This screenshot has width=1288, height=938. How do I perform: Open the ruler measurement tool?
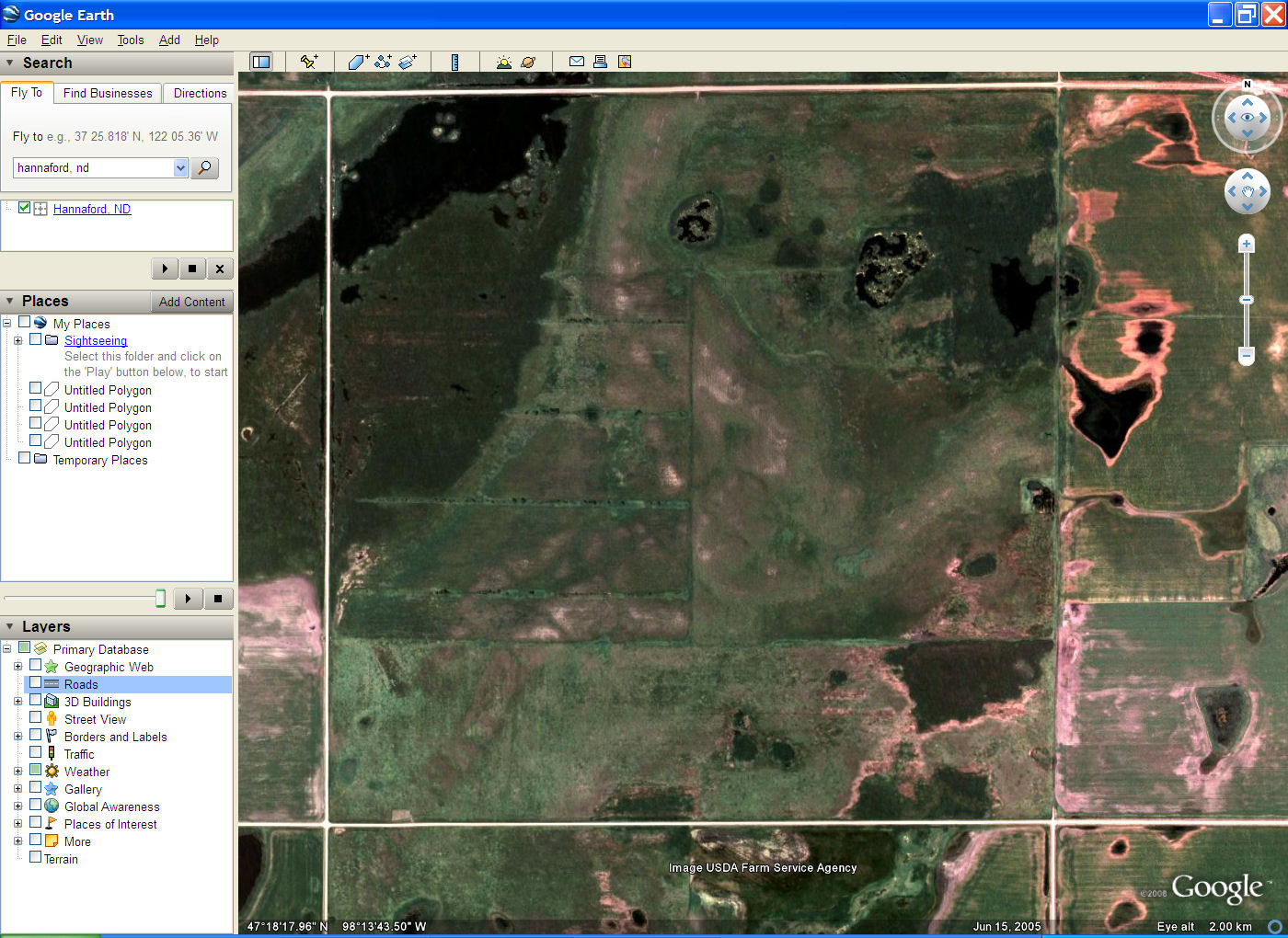coord(454,62)
